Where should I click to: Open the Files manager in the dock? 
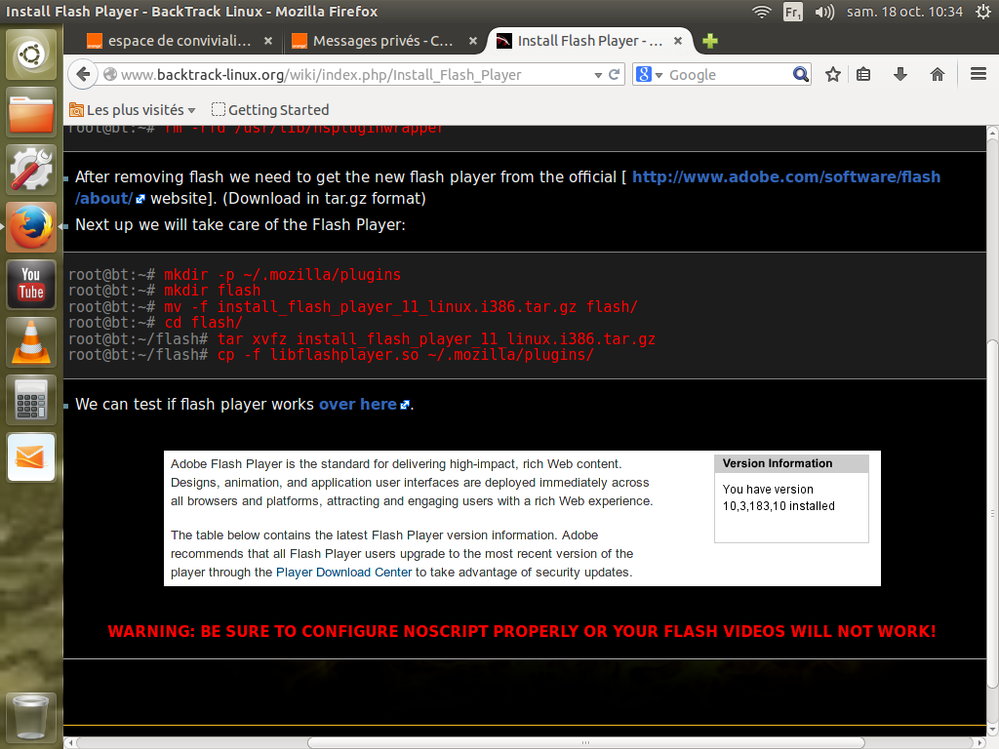pyautogui.click(x=31, y=113)
